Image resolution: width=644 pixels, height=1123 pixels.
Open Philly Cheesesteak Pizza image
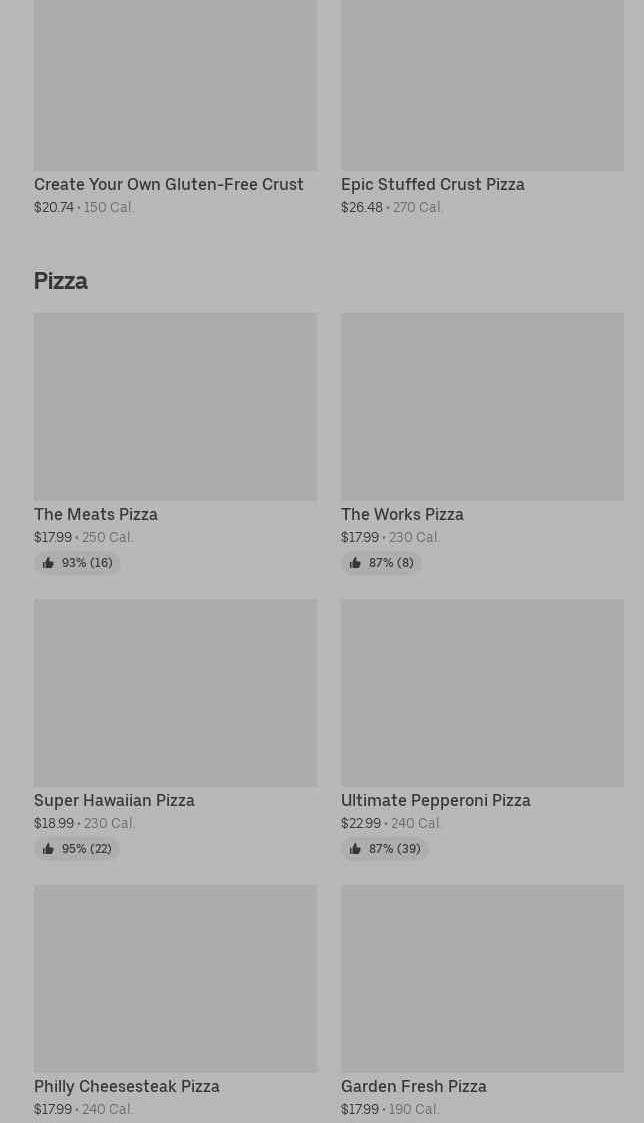click(175, 978)
